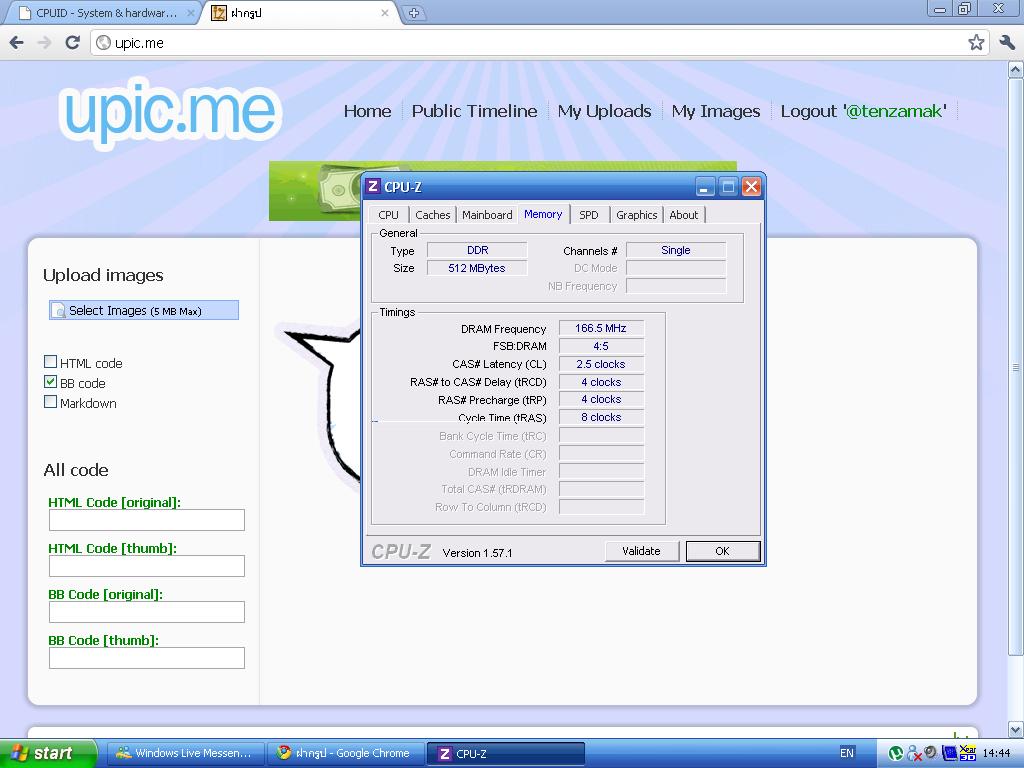Switch to the CPU tab in CPU-Z
1024x768 pixels.
[388, 215]
